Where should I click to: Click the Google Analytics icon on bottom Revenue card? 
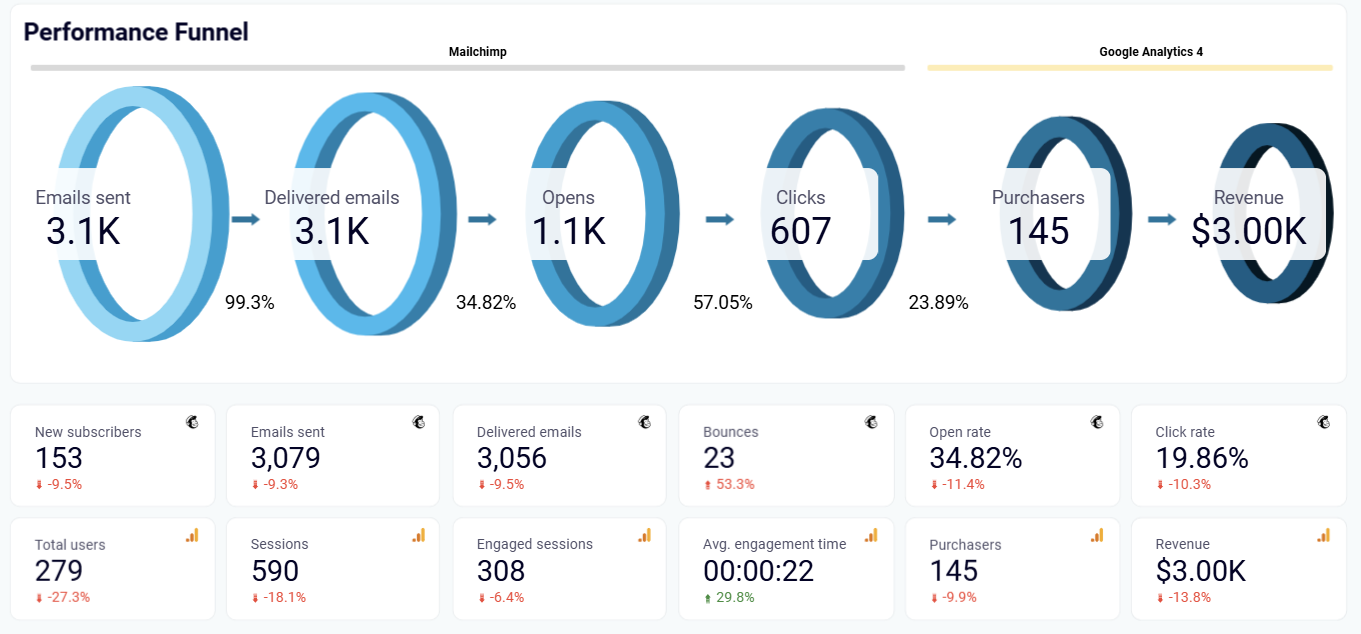pyautogui.click(x=1324, y=535)
